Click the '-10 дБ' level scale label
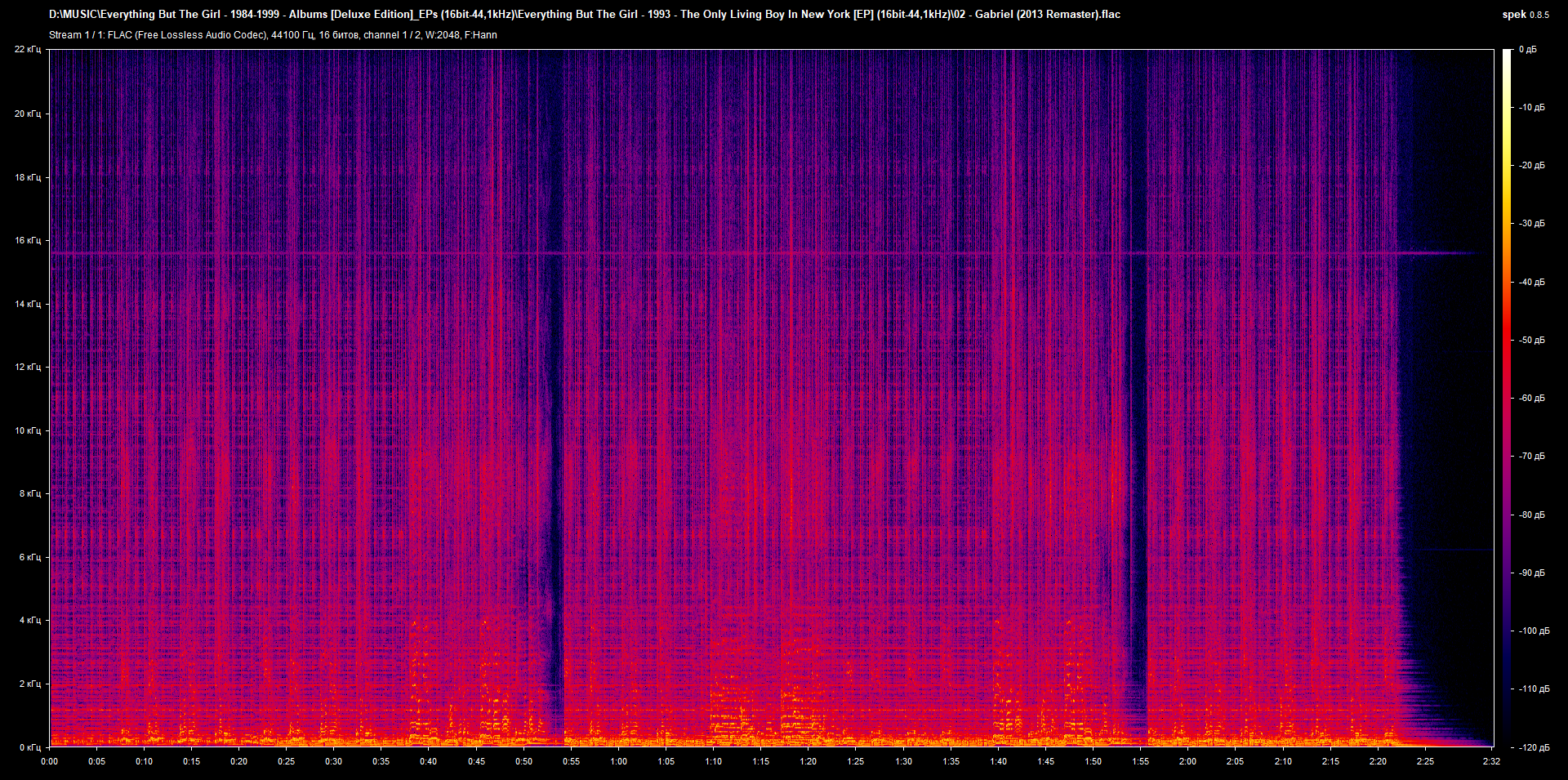This screenshot has width=1568, height=780. 1532,108
